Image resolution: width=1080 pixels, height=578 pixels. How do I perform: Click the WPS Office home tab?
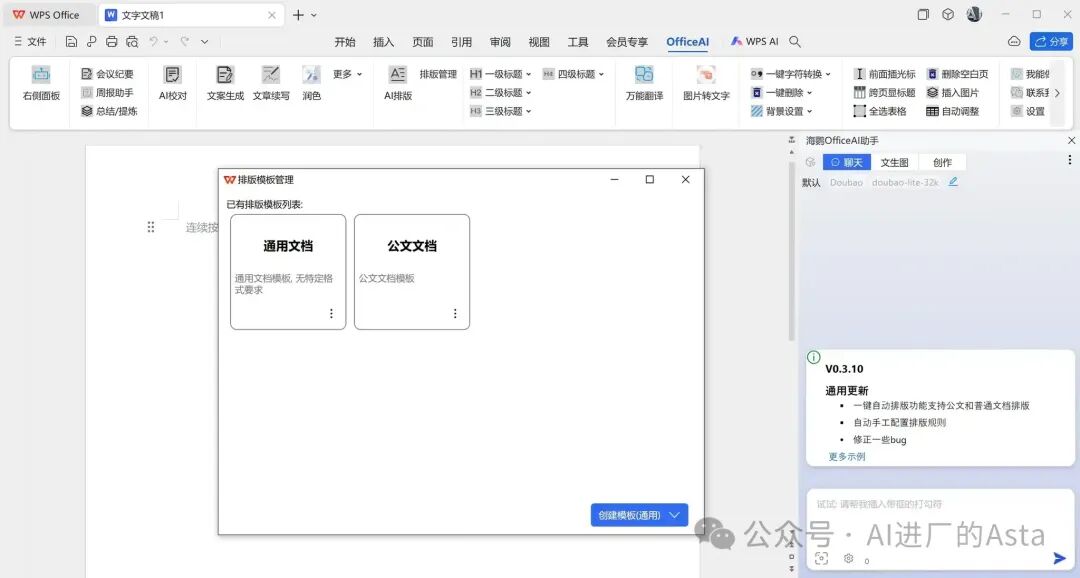tap(46, 15)
